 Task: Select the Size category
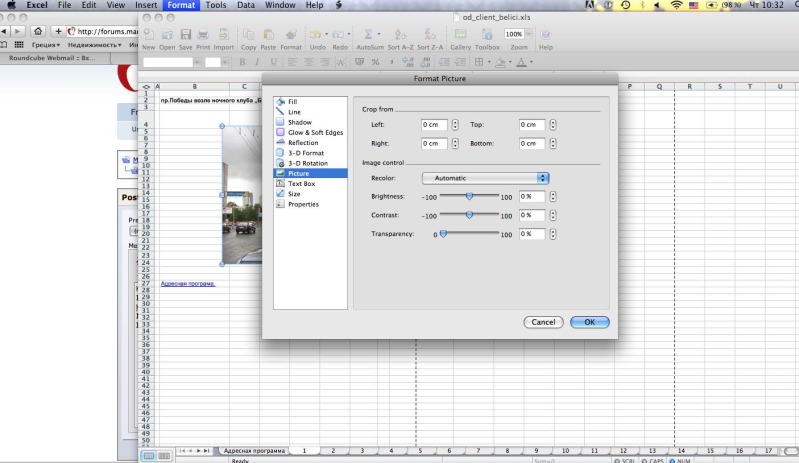pos(294,194)
